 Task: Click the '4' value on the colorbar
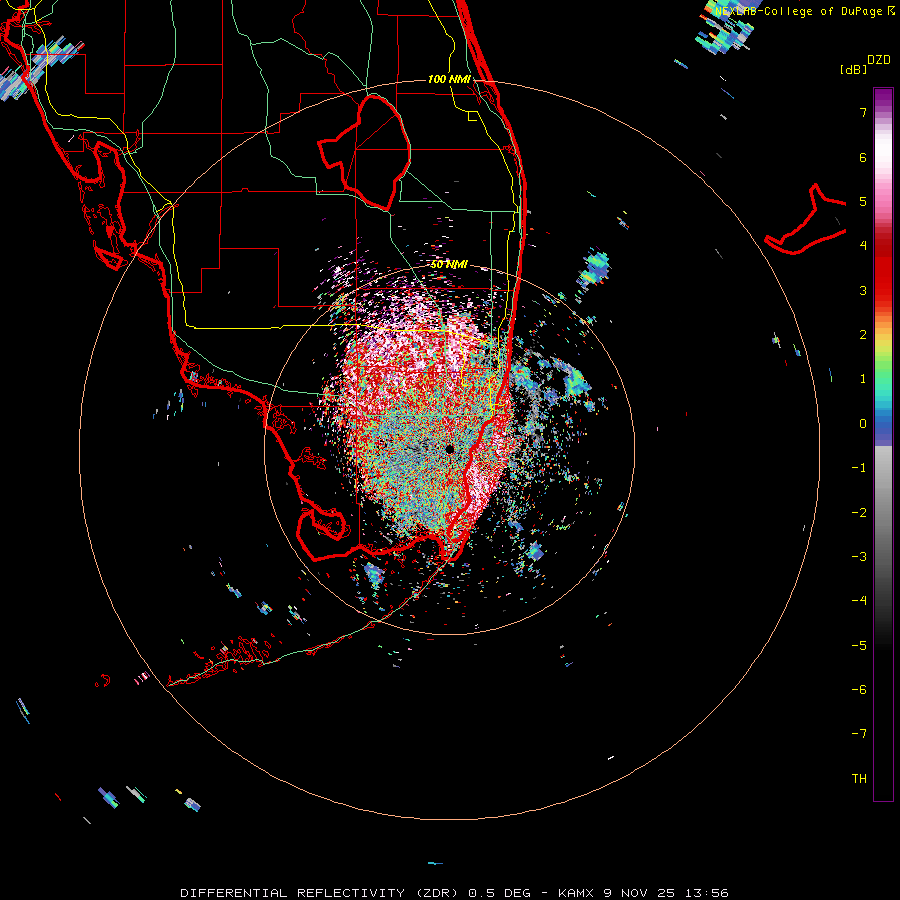coord(863,246)
